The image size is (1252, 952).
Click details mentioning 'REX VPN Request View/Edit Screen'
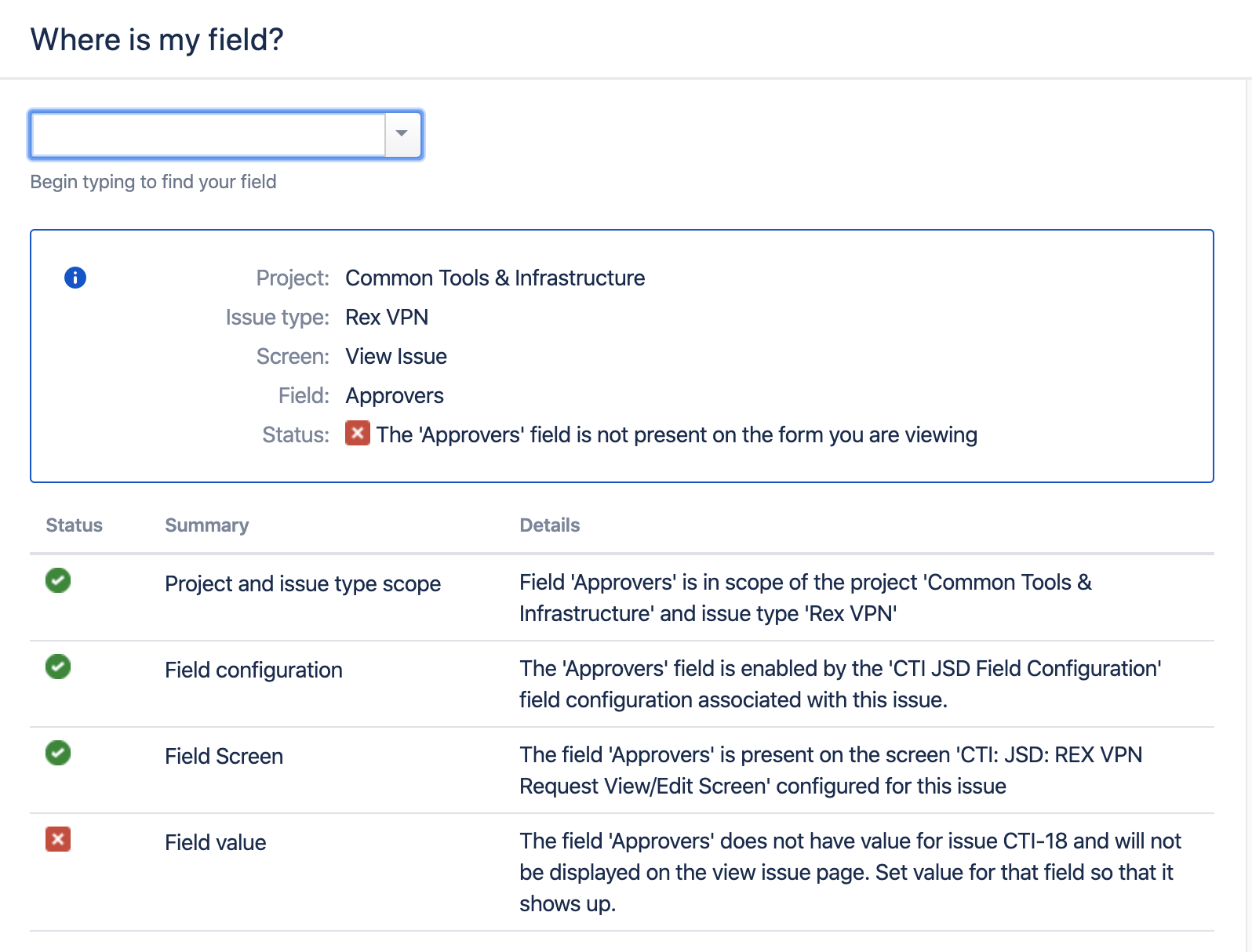(x=831, y=770)
